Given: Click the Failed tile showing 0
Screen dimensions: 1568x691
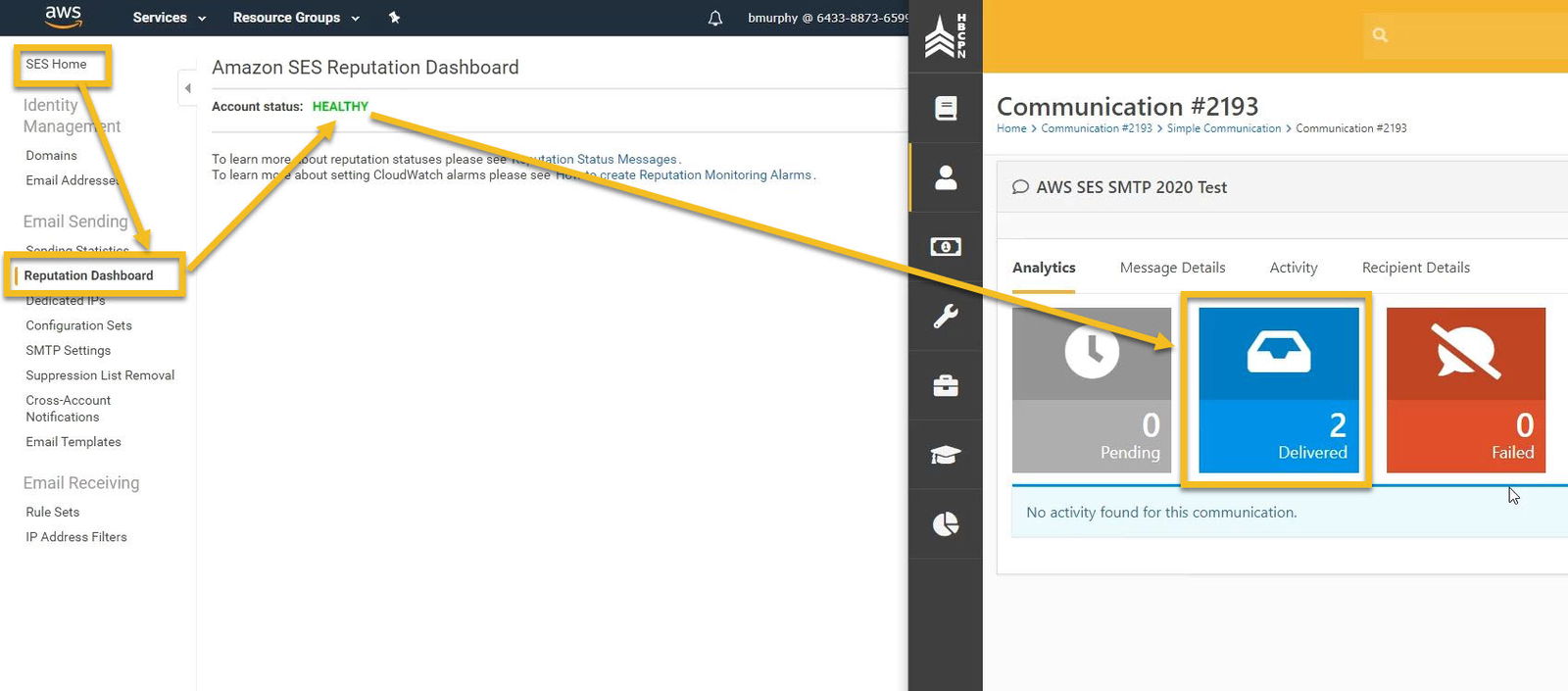Looking at the screenshot, I should 1466,390.
